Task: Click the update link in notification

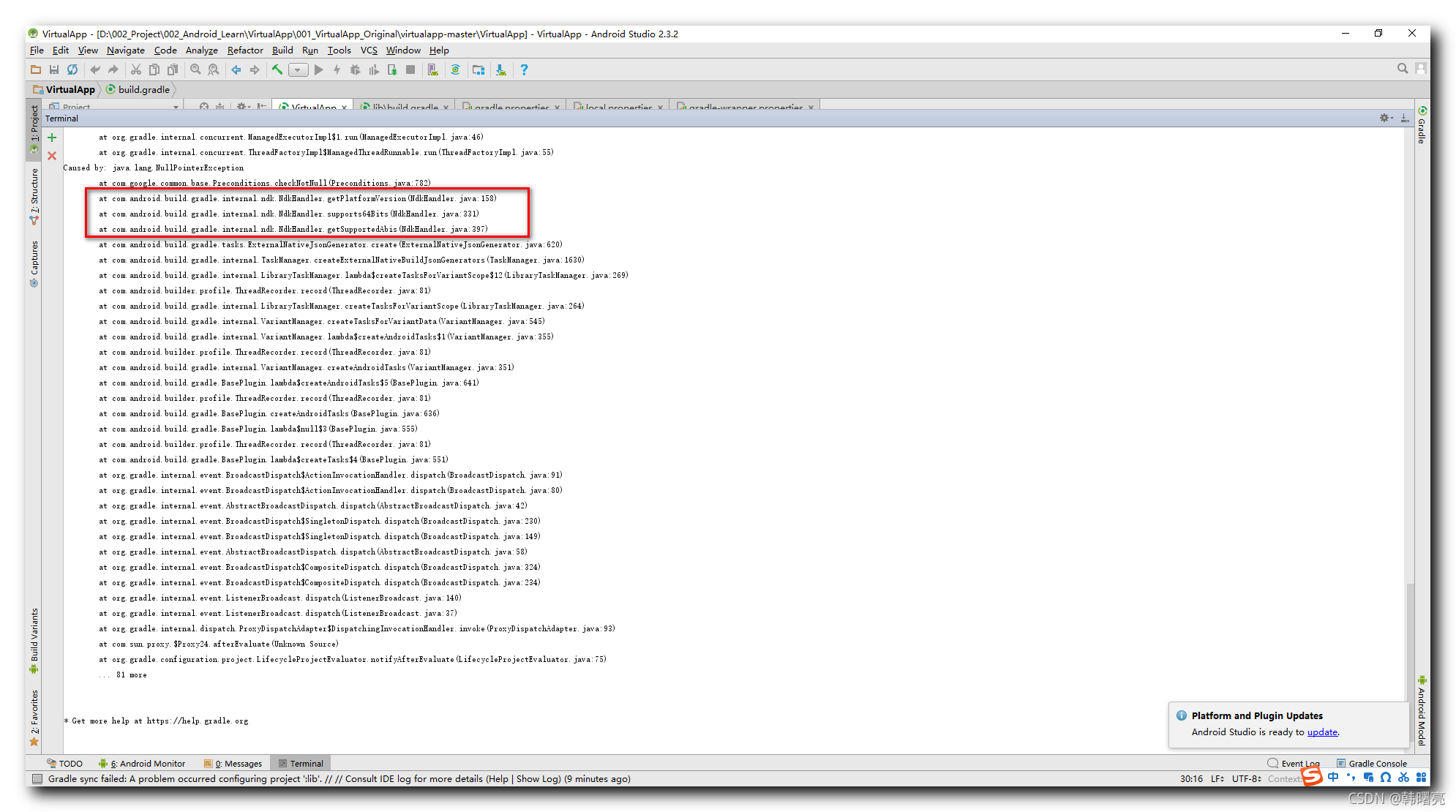Action: click(1322, 732)
